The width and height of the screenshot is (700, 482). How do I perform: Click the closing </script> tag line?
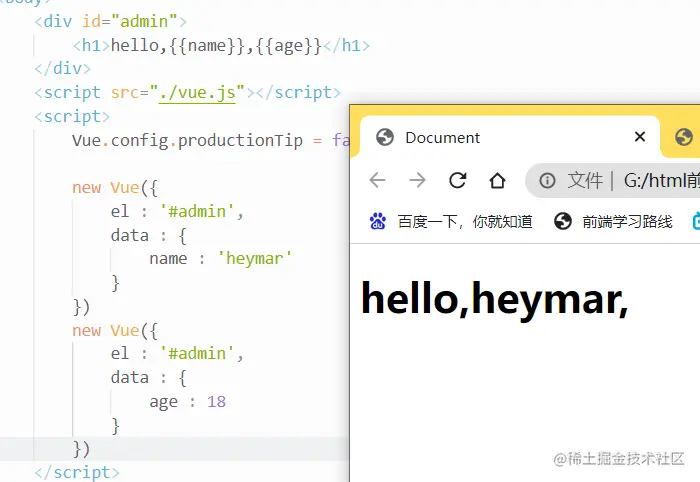click(77, 472)
